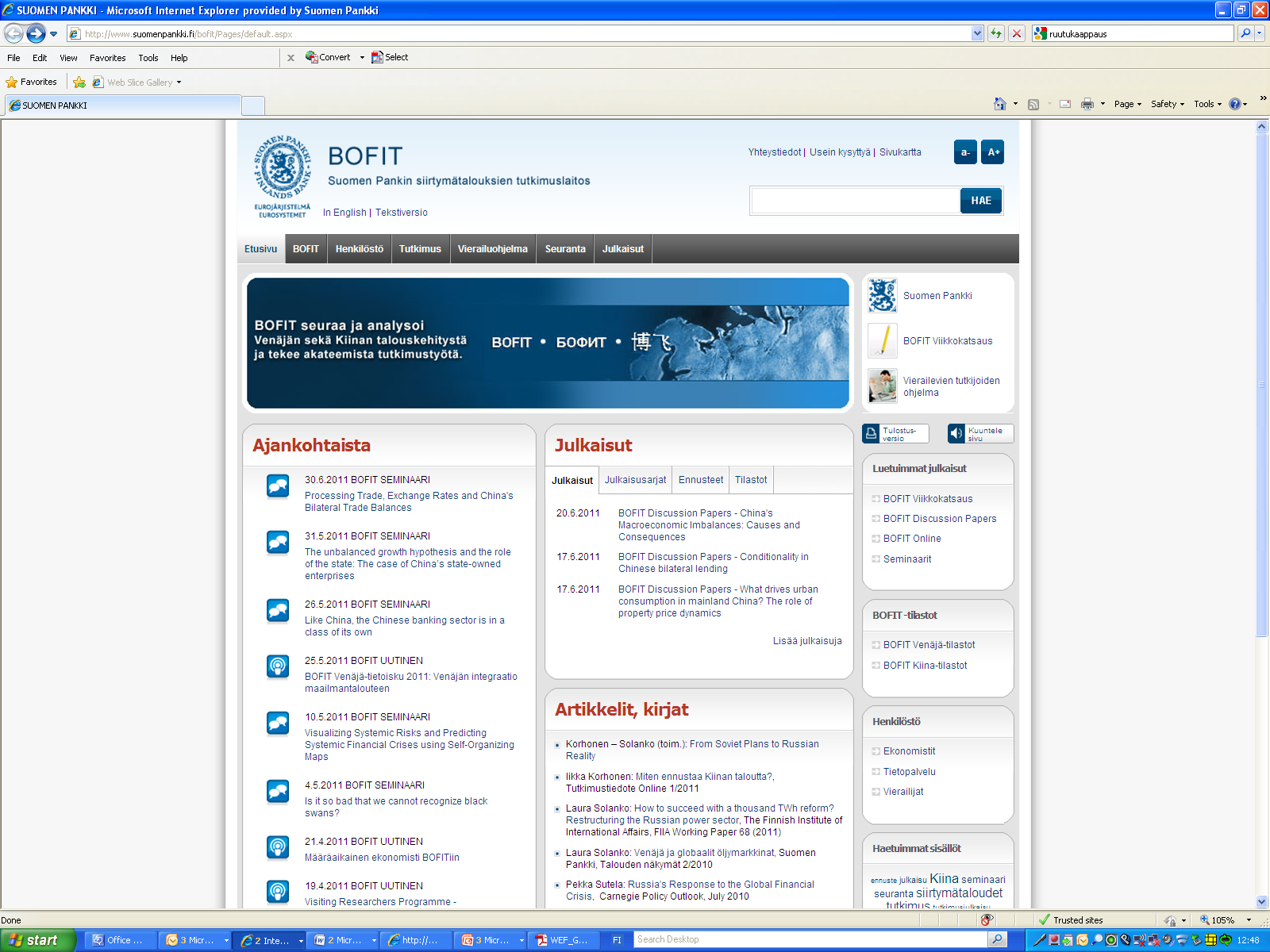
Task: Select Henkilöstö navigation tab
Action: tap(360, 248)
